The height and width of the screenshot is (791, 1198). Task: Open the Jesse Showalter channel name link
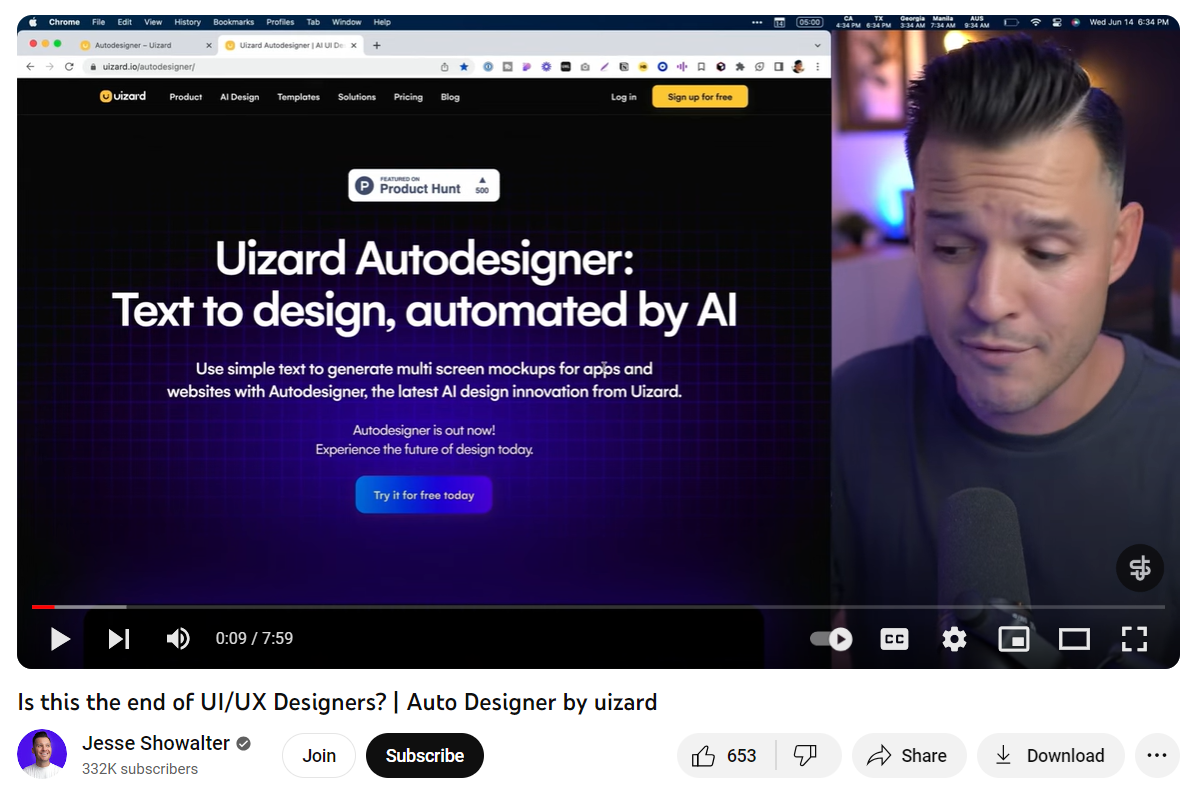point(156,743)
